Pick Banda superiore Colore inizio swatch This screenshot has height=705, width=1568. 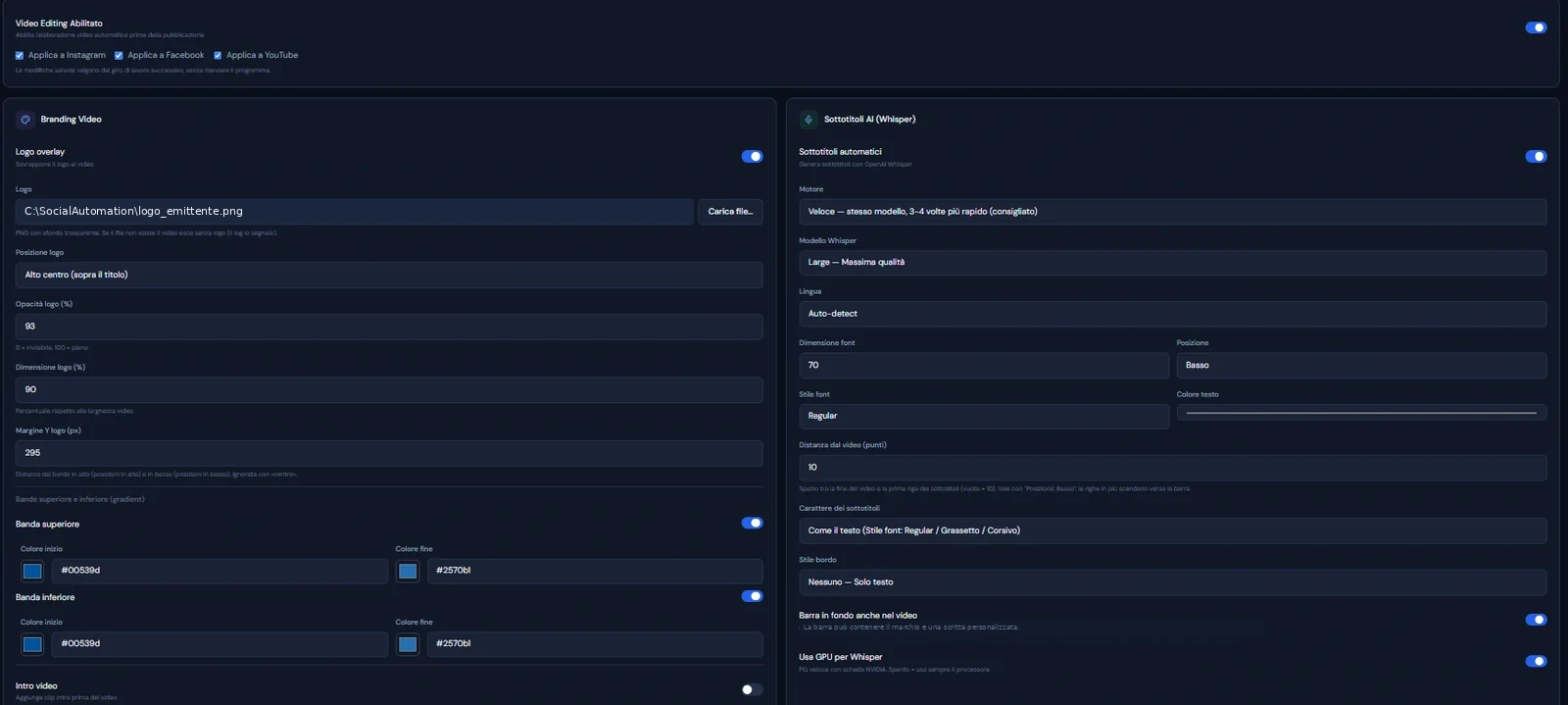[32, 572]
